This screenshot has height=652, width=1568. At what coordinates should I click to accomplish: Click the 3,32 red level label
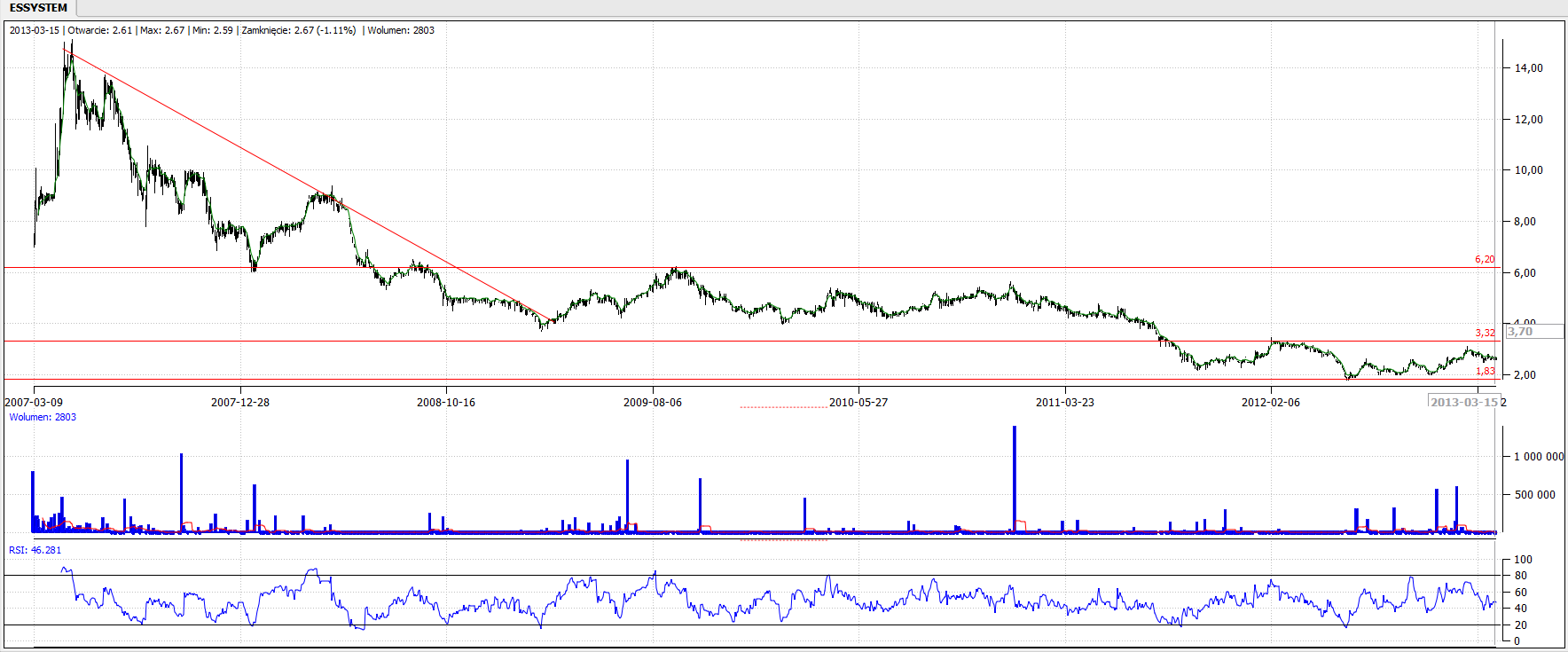1485,333
